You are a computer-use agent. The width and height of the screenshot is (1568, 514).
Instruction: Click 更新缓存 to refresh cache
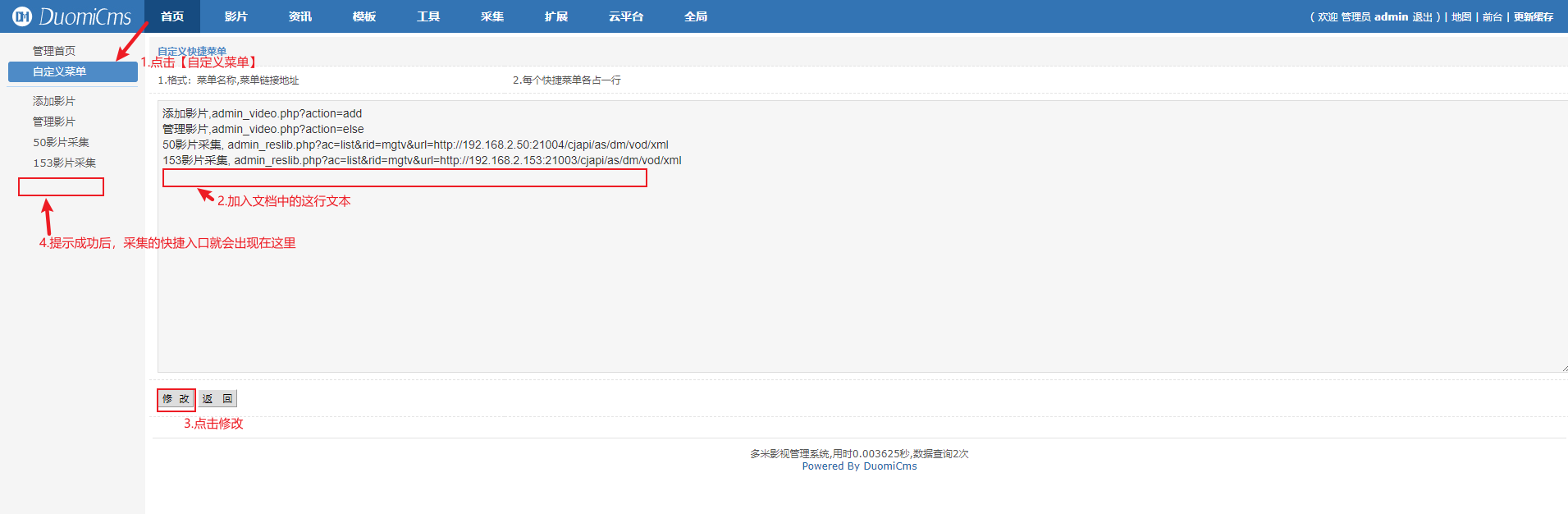[1533, 17]
